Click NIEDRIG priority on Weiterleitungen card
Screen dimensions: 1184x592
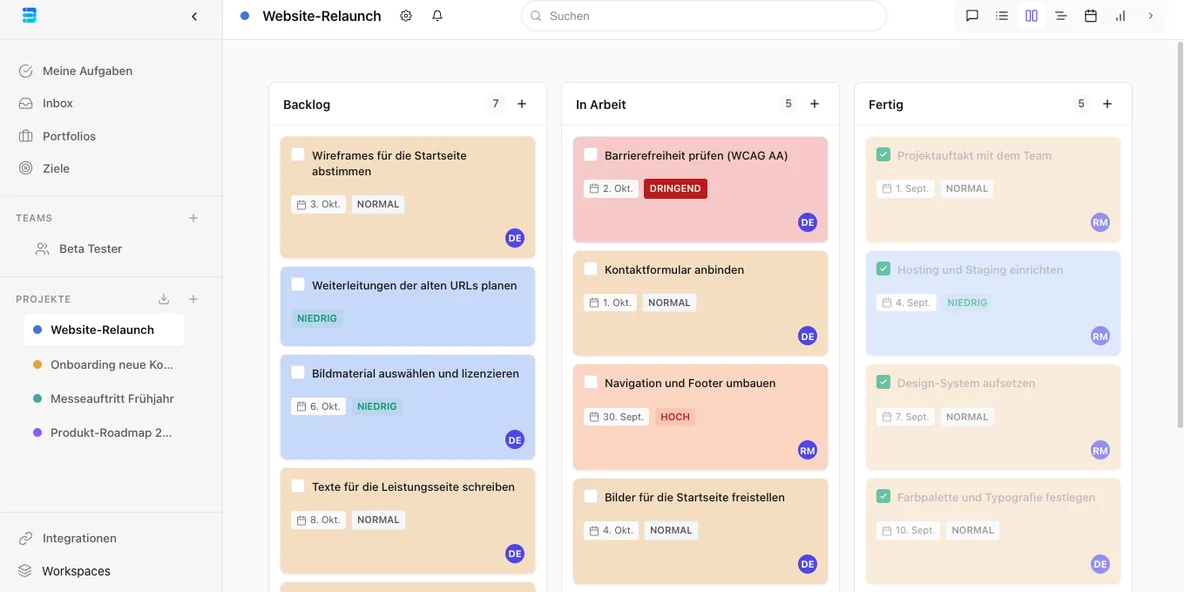click(317, 318)
